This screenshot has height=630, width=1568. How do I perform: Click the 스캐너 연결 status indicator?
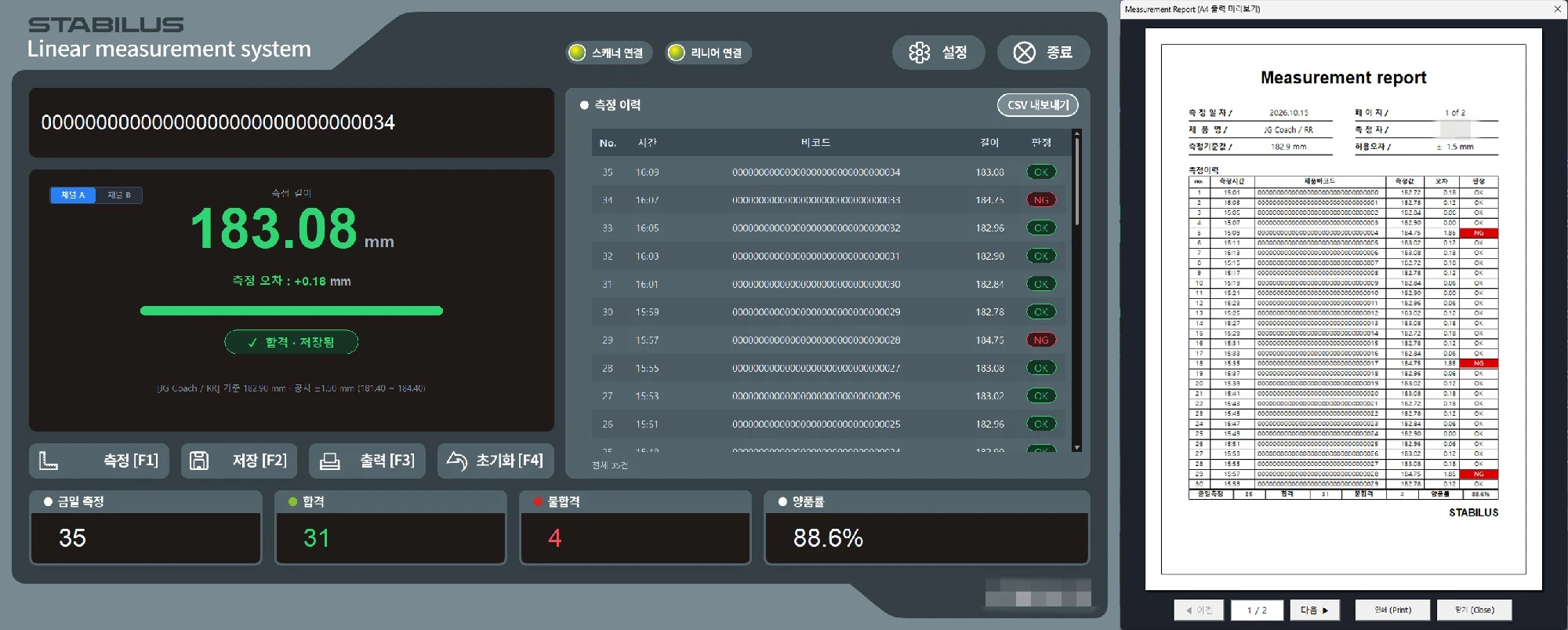pos(609,53)
